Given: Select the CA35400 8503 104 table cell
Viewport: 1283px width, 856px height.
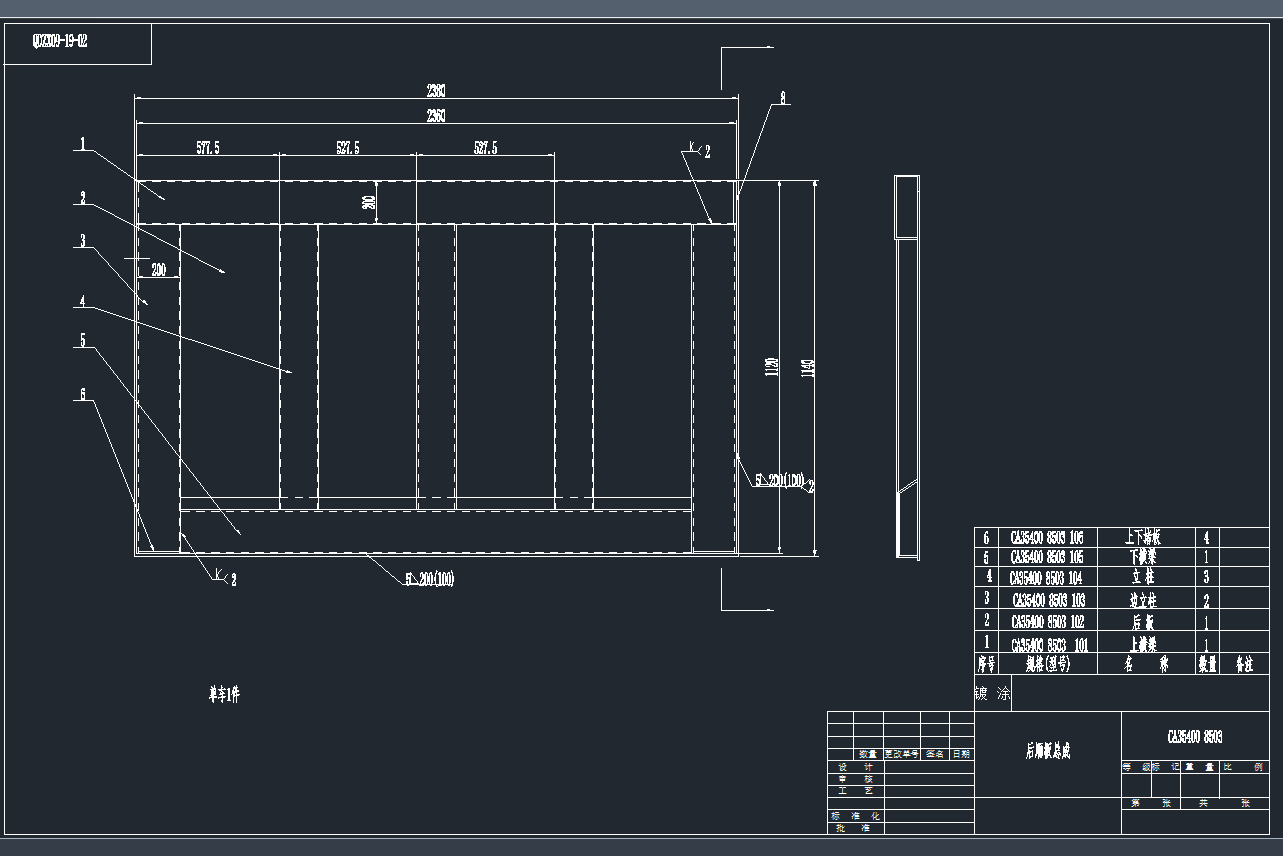Looking at the screenshot, I should [1046, 578].
